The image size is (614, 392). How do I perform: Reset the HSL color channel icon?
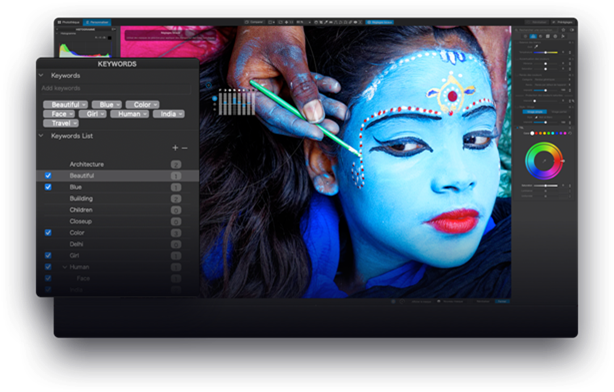570,133
